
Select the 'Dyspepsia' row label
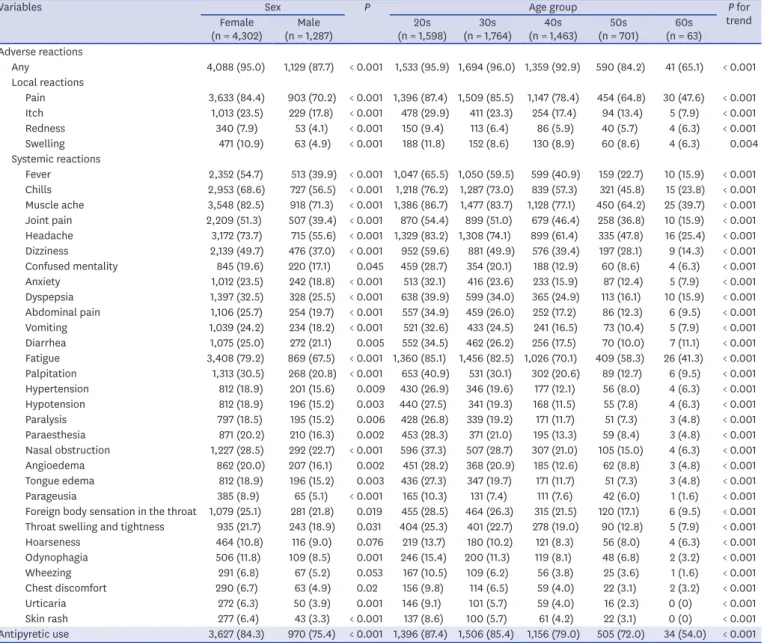pyautogui.click(x=50, y=297)
